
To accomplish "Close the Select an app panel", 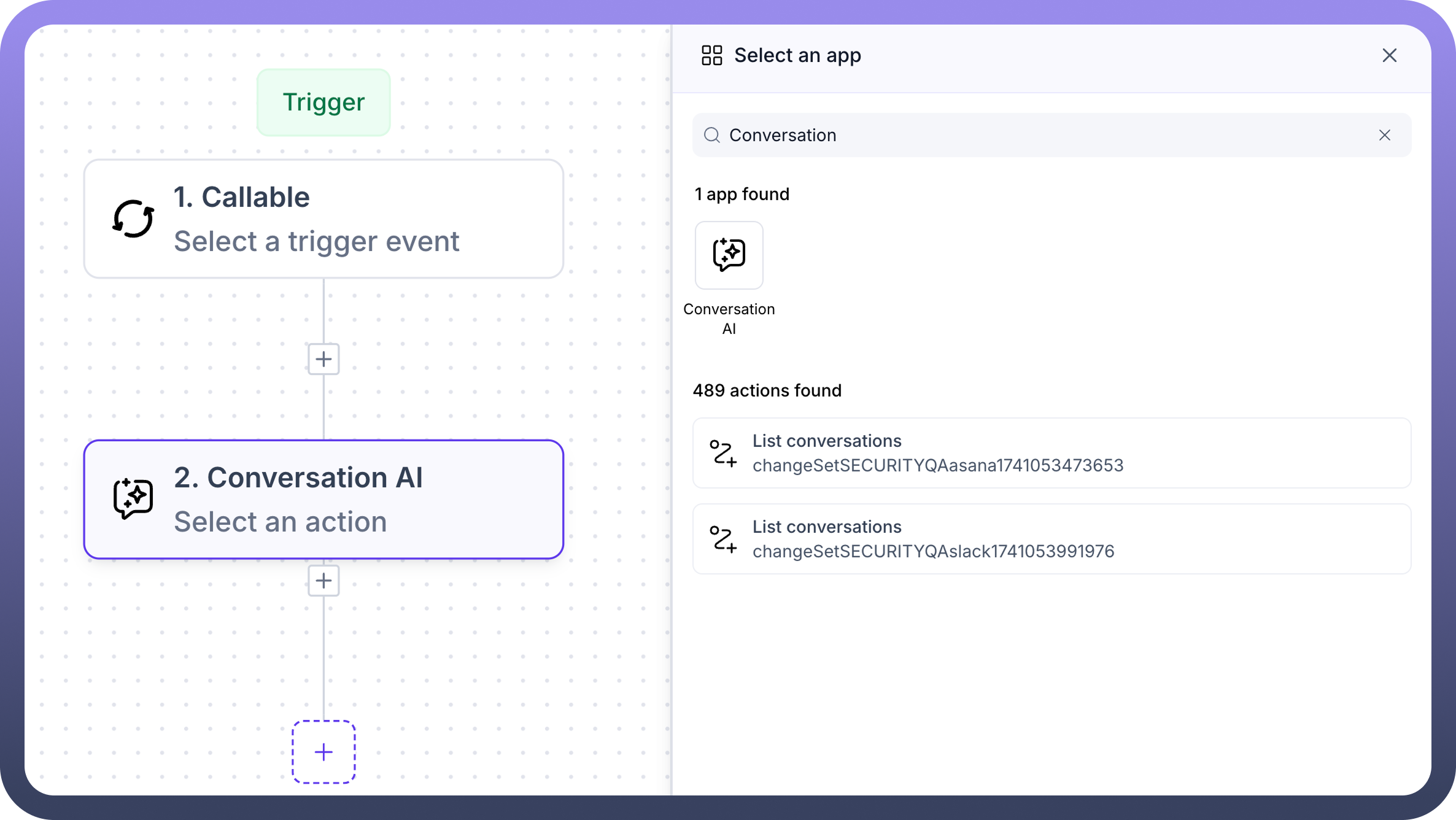I will coord(1389,55).
